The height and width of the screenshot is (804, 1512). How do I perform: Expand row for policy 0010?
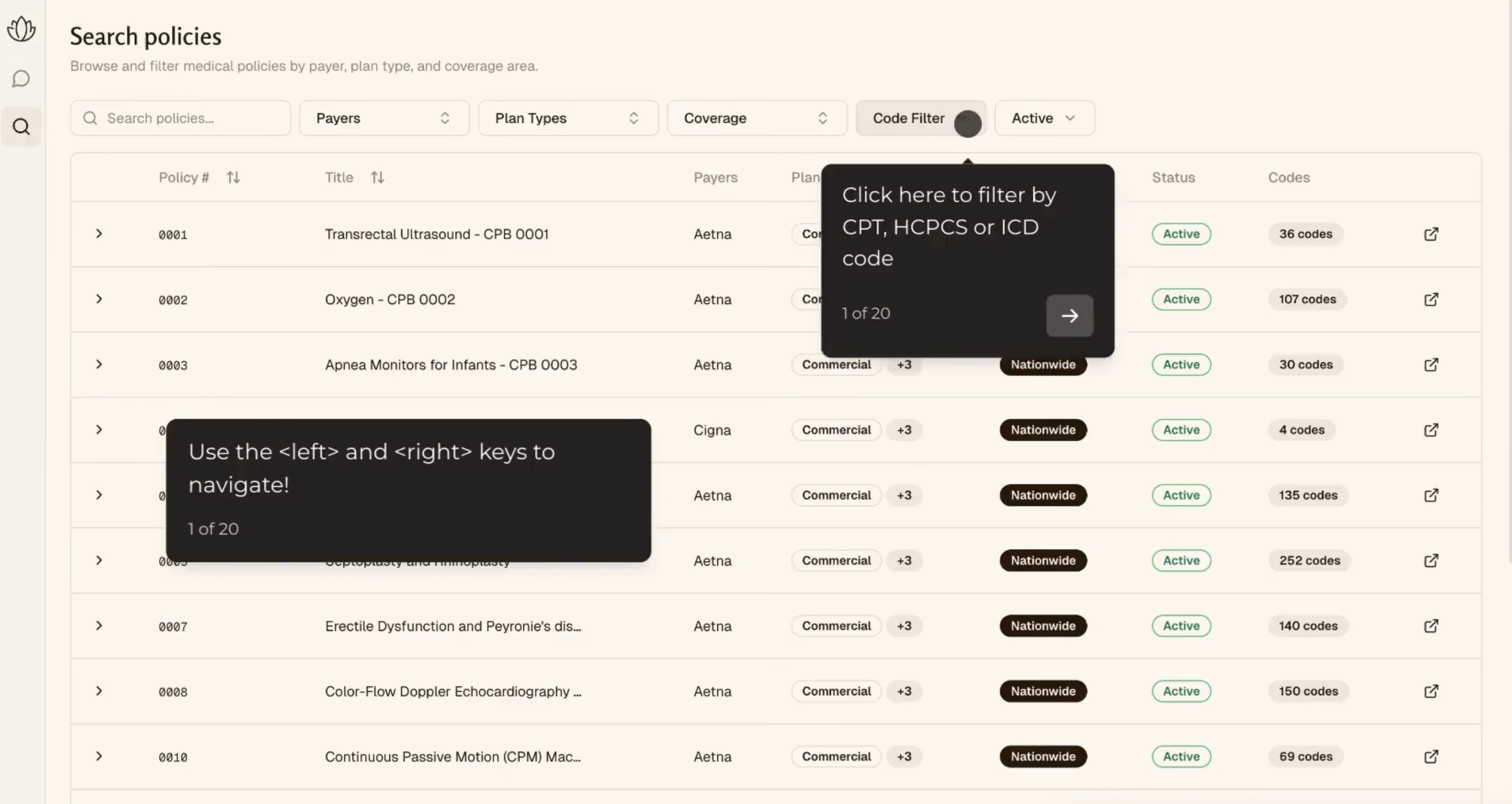99,756
